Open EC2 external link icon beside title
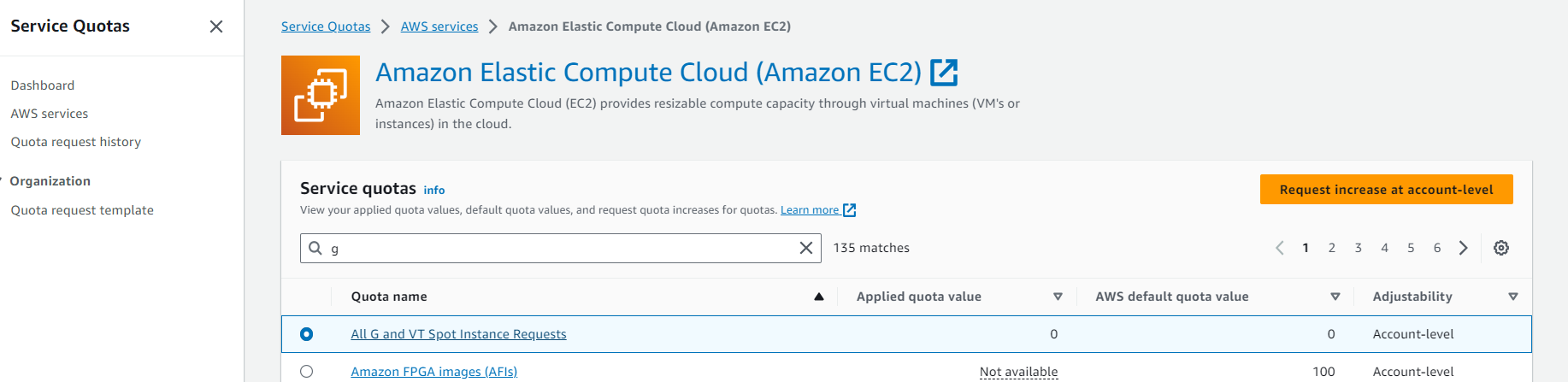 pos(944,73)
